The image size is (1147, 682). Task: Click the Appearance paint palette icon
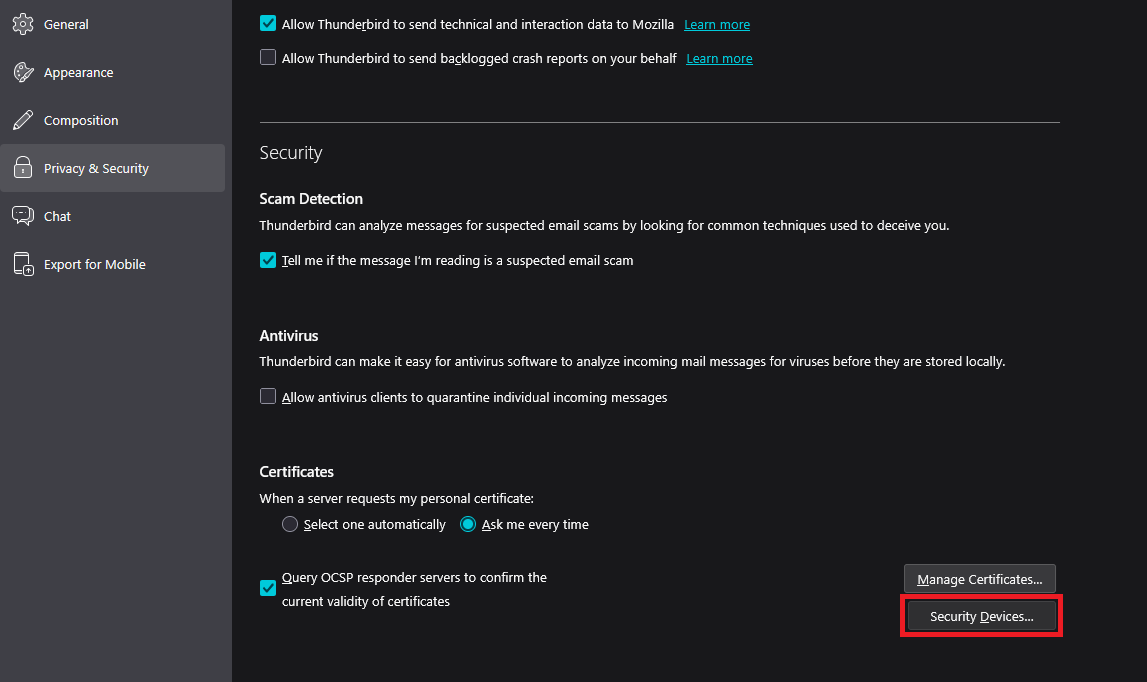point(23,72)
